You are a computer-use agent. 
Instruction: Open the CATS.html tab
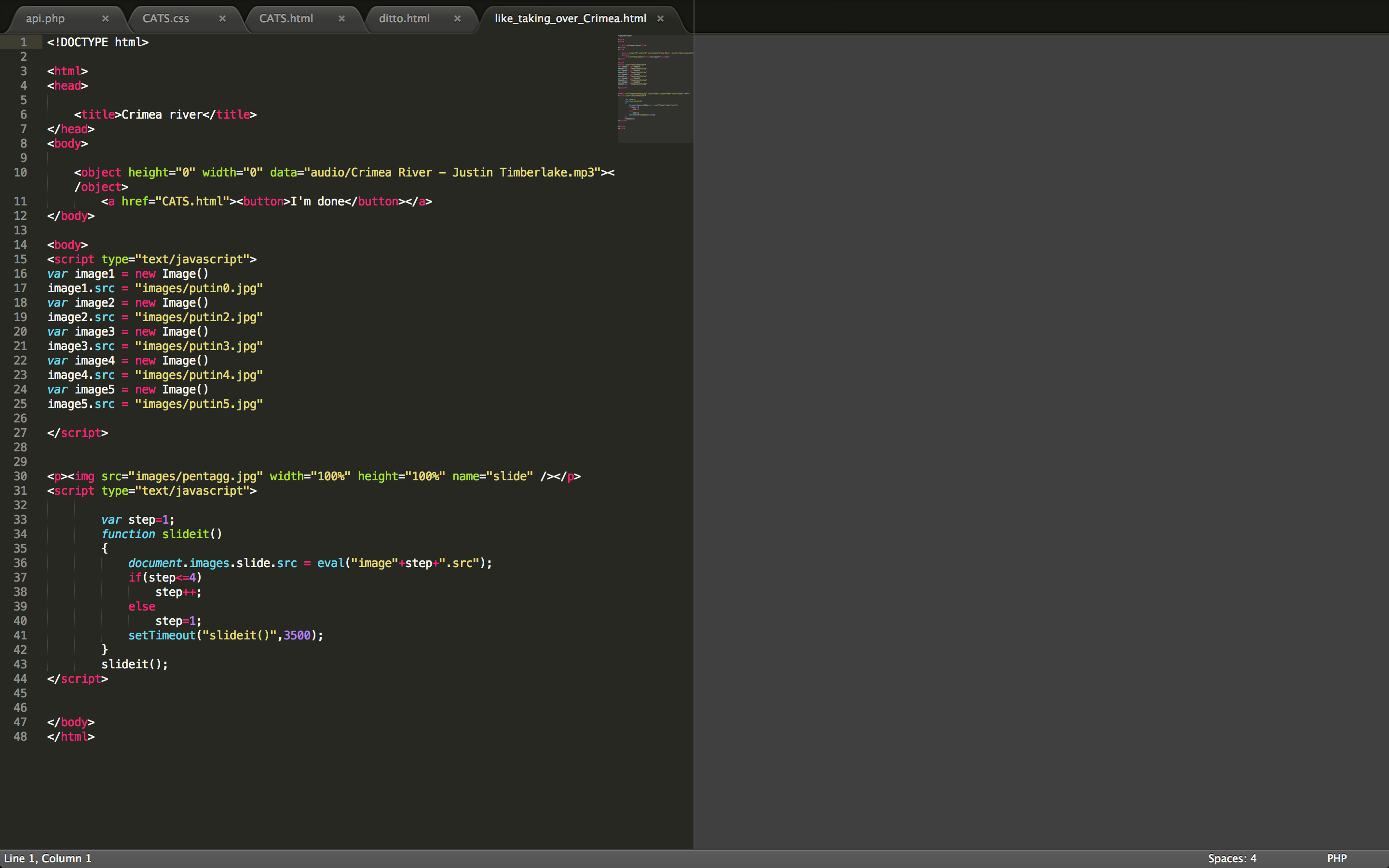pos(286,18)
